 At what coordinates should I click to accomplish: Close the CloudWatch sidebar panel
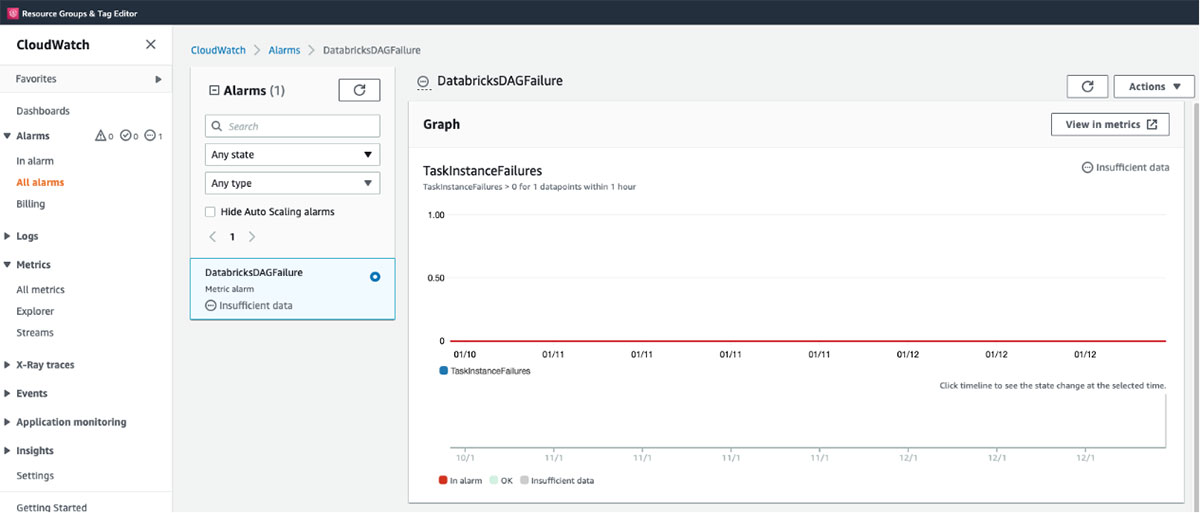click(151, 44)
